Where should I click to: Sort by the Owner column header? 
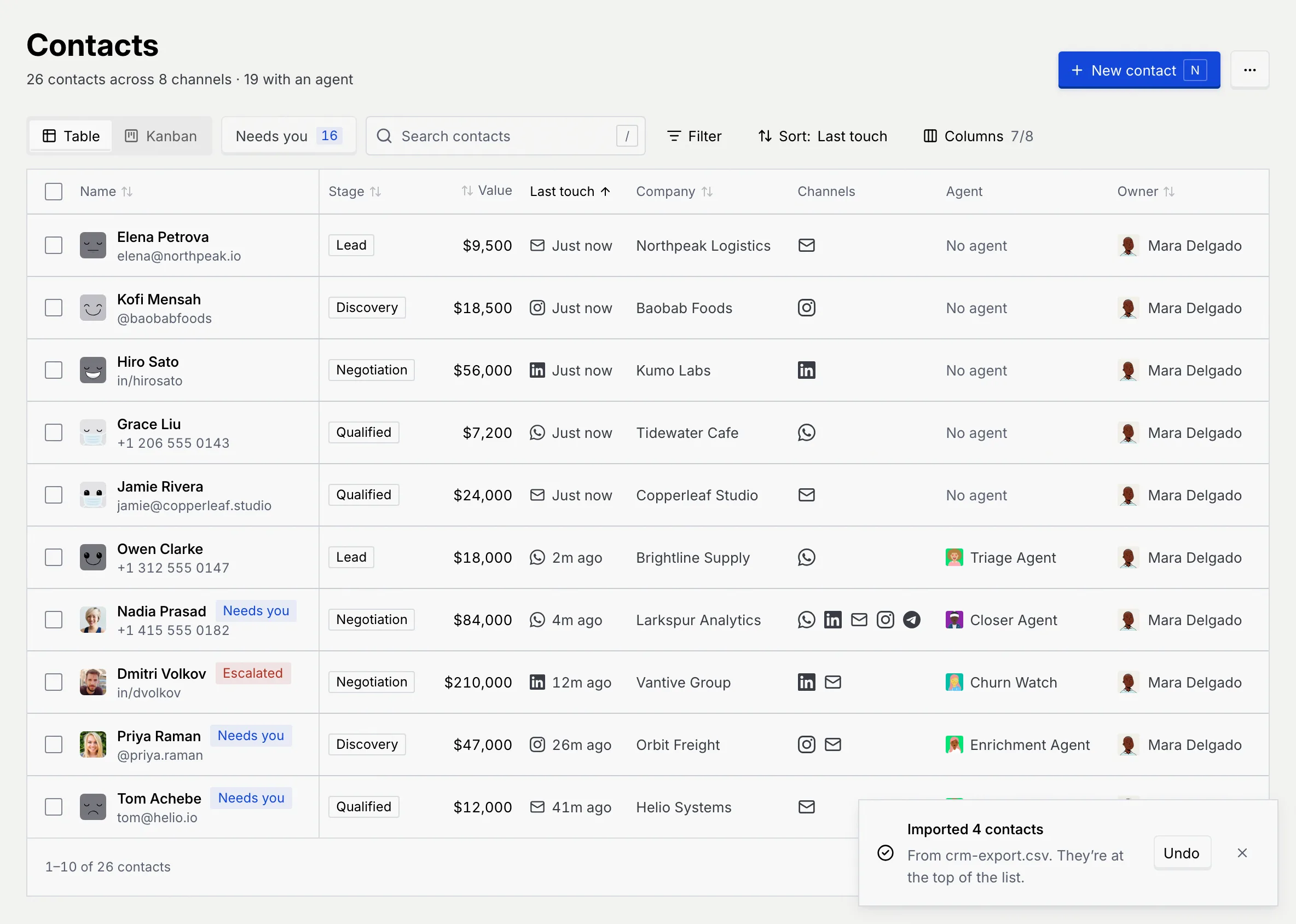[1146, 191]
